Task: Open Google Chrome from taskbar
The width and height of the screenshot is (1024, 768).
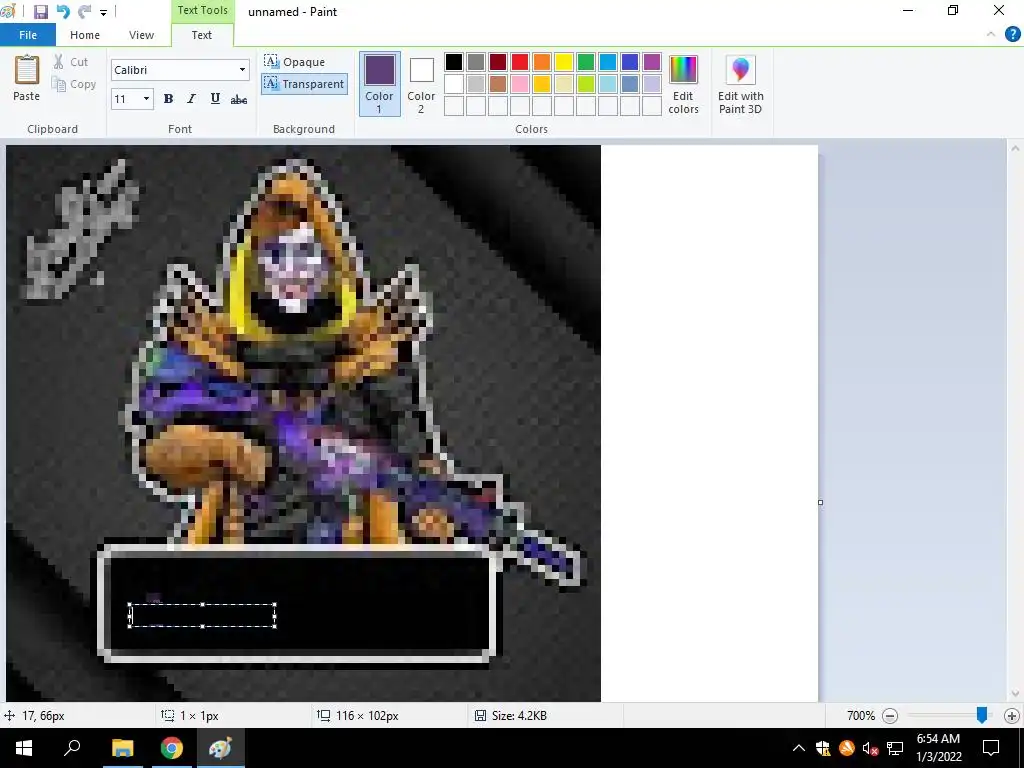Action: point(172,748)
